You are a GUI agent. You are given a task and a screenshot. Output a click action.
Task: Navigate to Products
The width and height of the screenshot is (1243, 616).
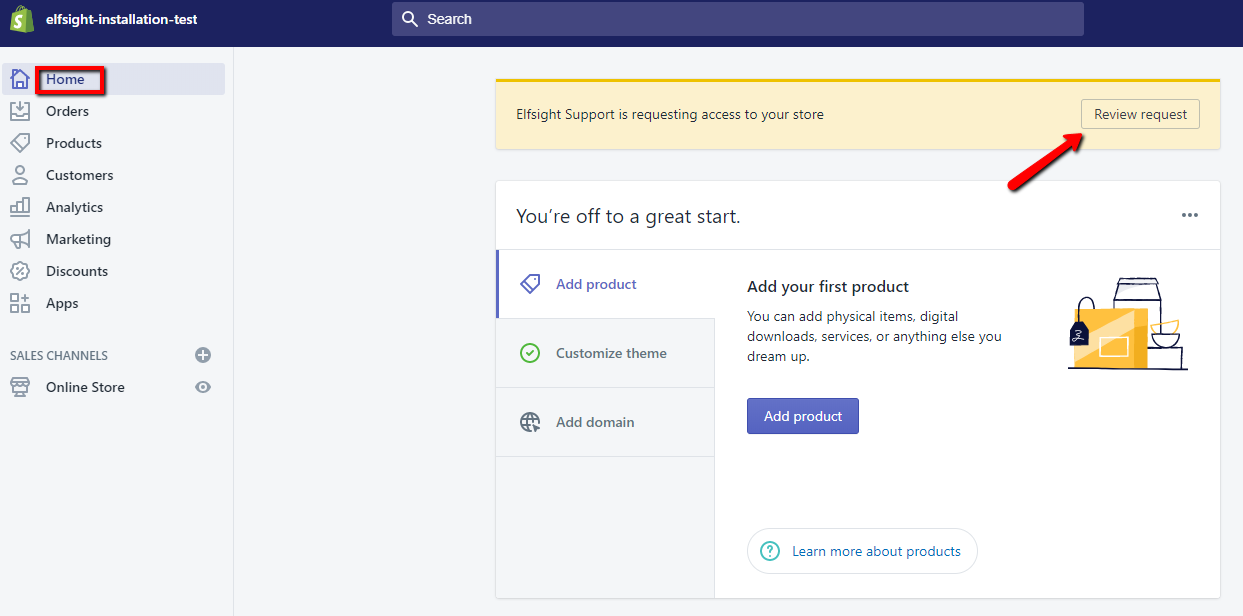[x=74, y=143]
